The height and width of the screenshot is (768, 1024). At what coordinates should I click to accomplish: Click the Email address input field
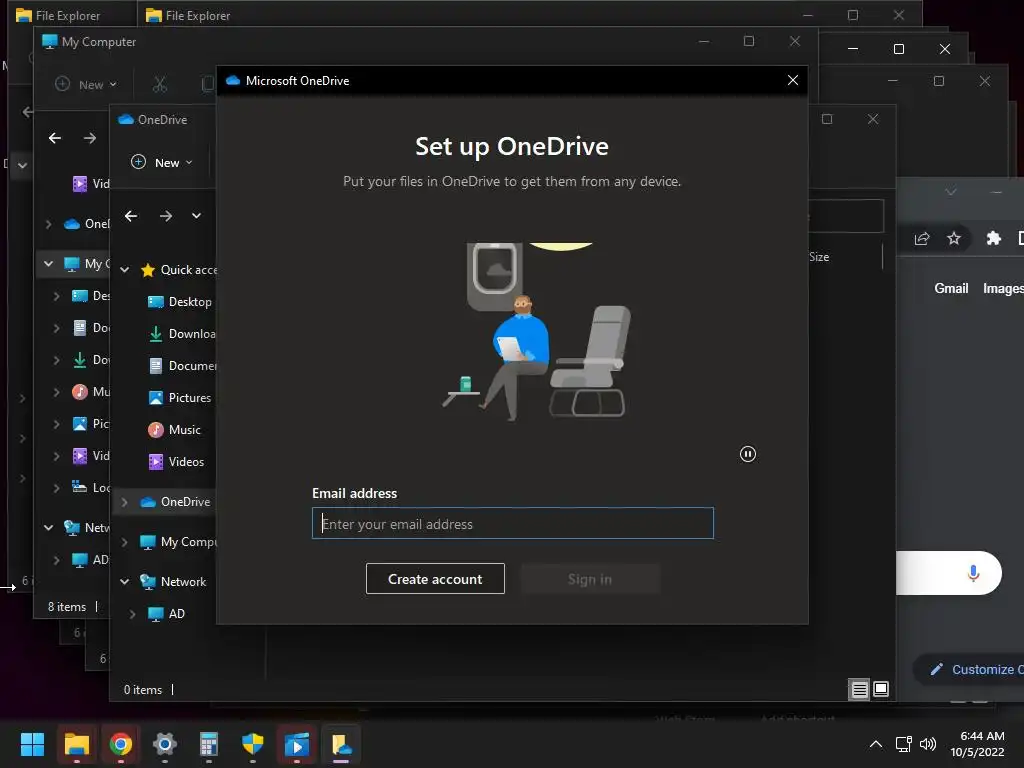tap(513, 523)
